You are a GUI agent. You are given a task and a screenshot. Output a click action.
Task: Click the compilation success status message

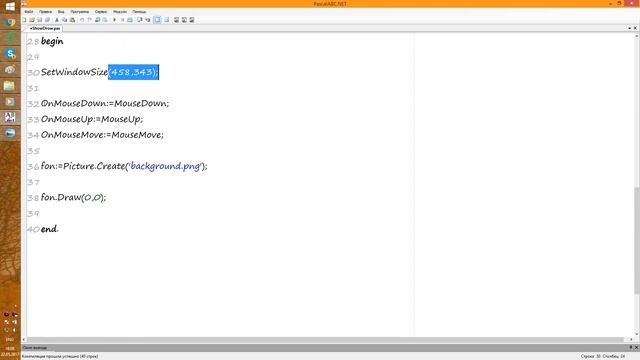[x=60, y=356]
